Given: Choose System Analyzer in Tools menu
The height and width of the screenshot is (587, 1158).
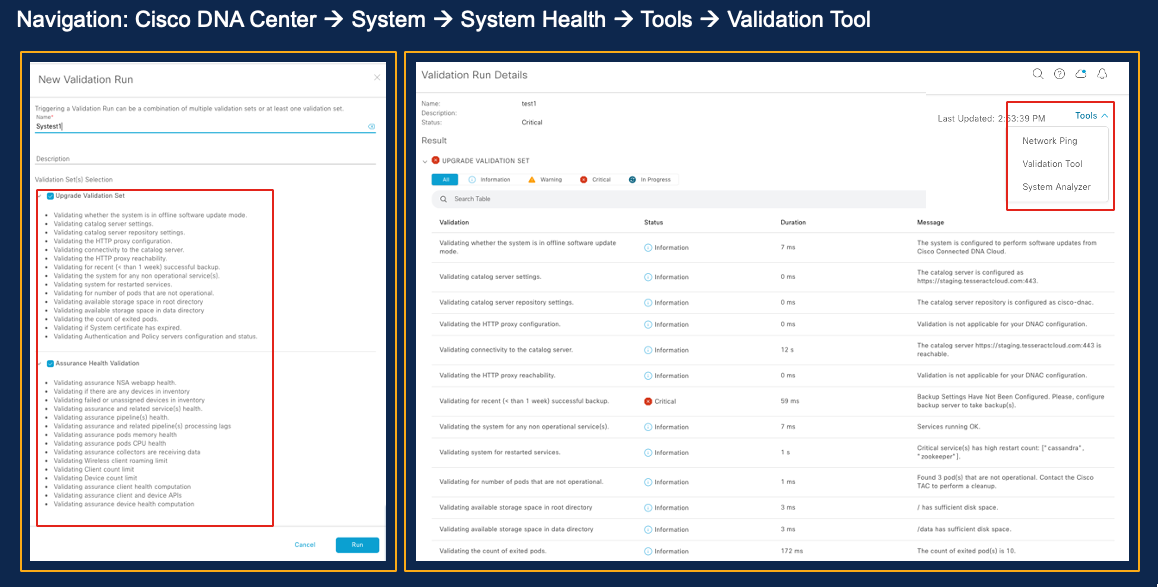Looking at the screenshot, I should (1056, 187).
